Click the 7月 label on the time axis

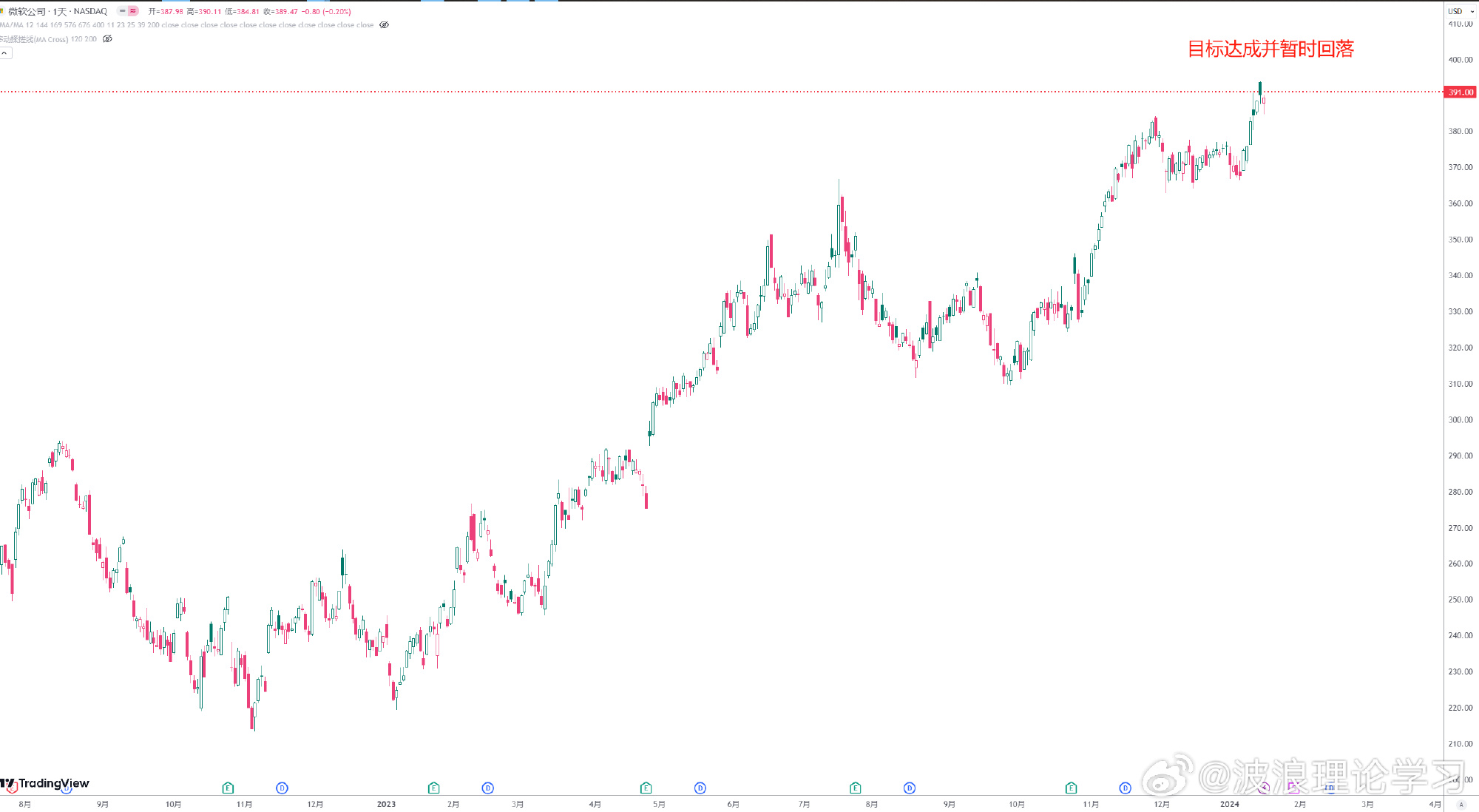click(805, 804)
